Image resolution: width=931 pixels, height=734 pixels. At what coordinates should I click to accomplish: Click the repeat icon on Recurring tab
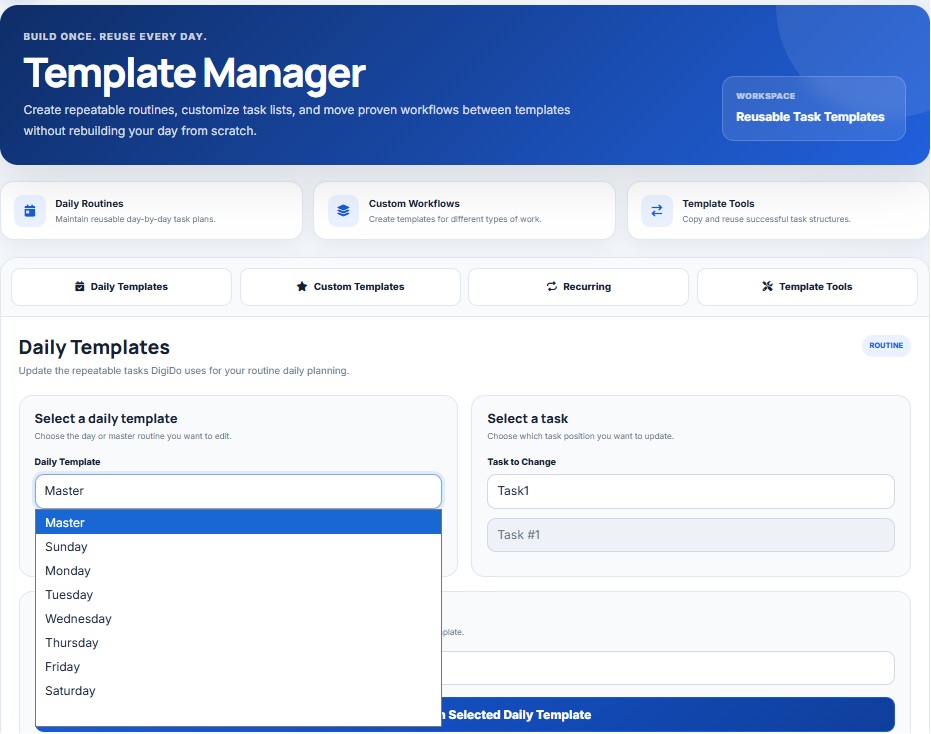point(552,286)
